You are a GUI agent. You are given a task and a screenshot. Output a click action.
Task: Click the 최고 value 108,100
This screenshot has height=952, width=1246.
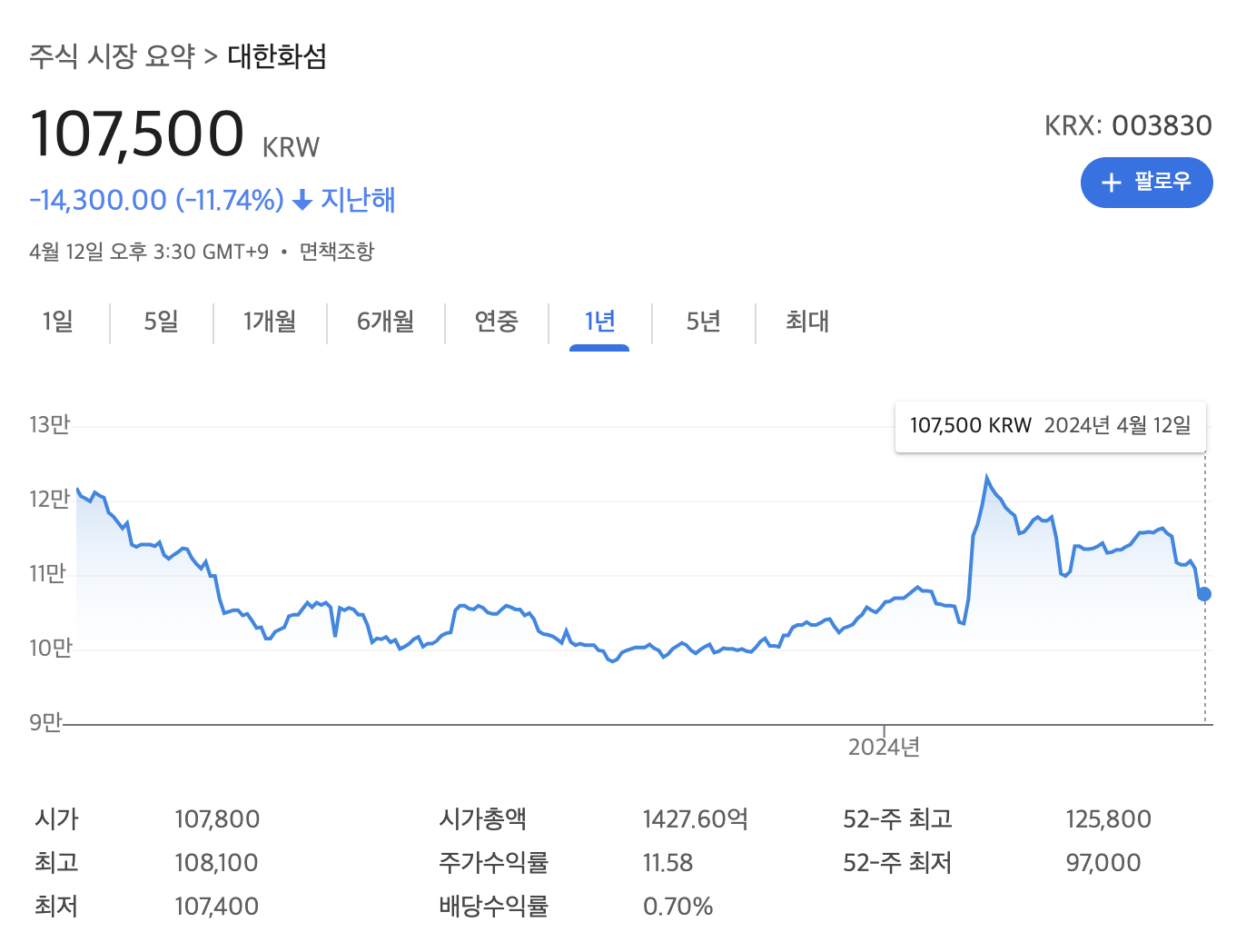pos(216,863)
